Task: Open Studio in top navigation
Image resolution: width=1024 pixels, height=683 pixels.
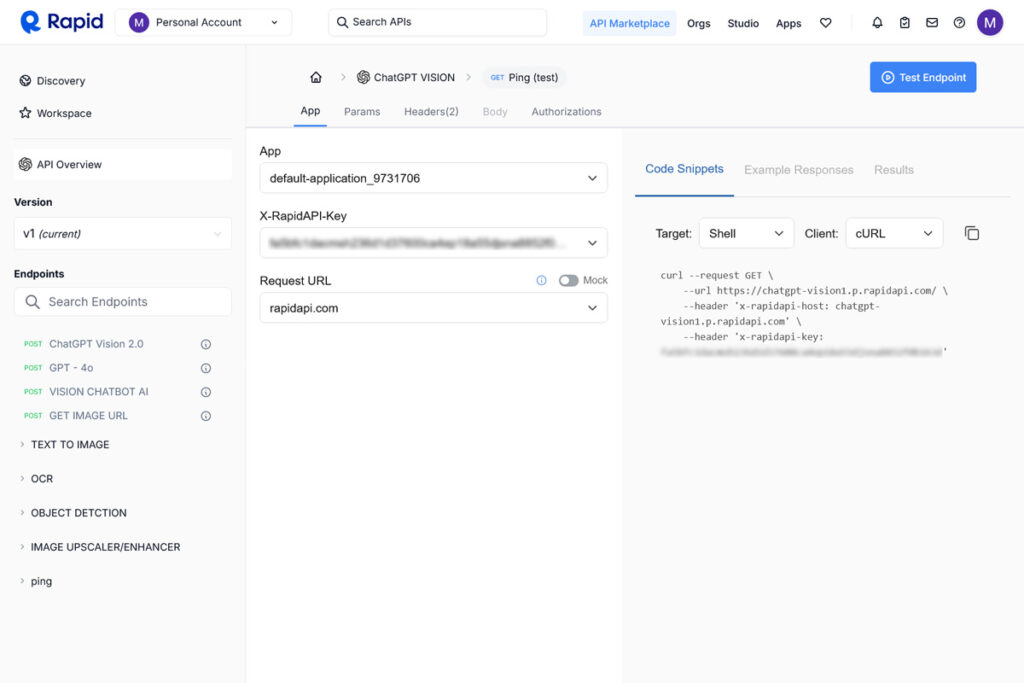Action: [x=743, y=24]
